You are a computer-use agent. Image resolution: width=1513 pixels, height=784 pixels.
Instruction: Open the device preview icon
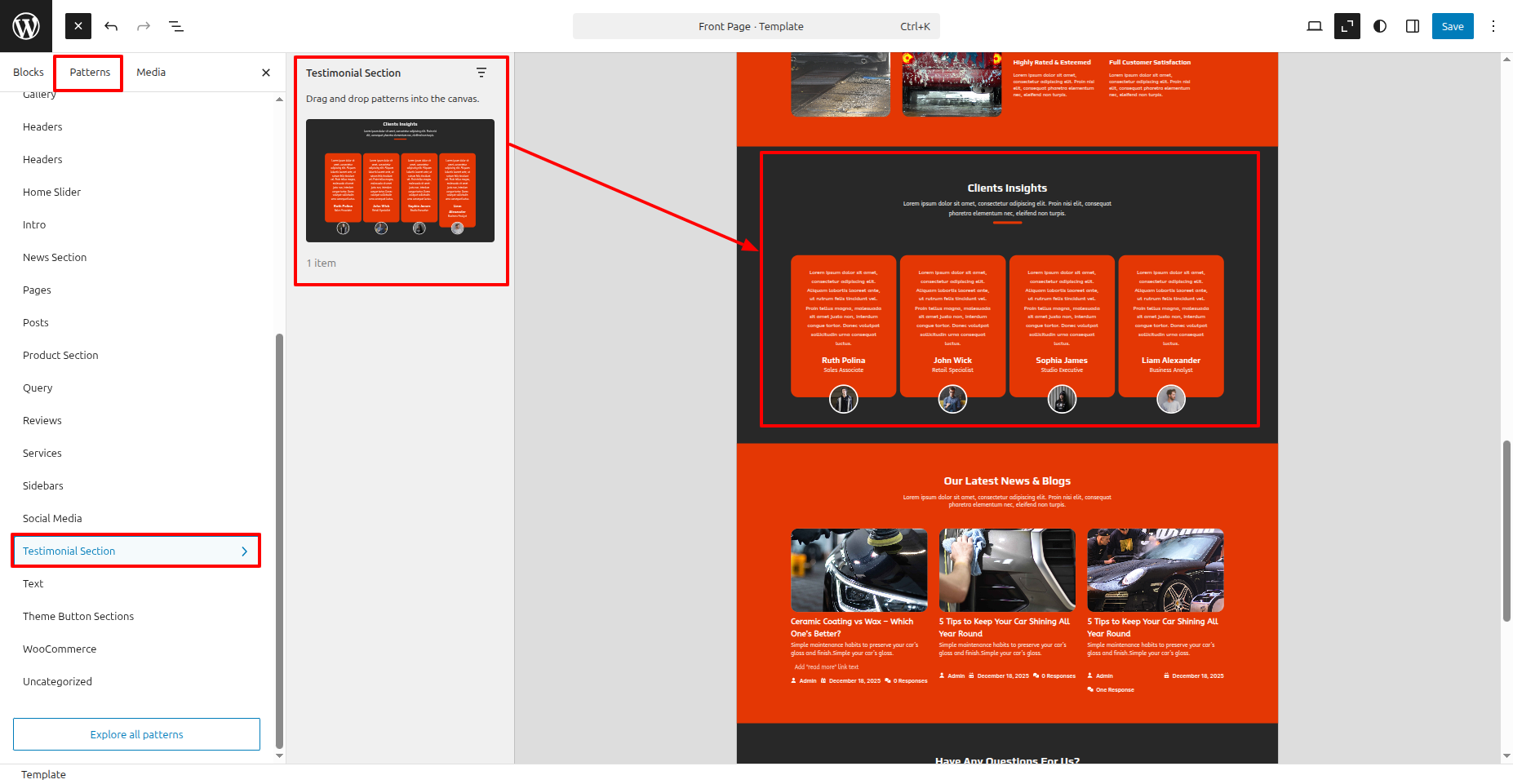1314,26
